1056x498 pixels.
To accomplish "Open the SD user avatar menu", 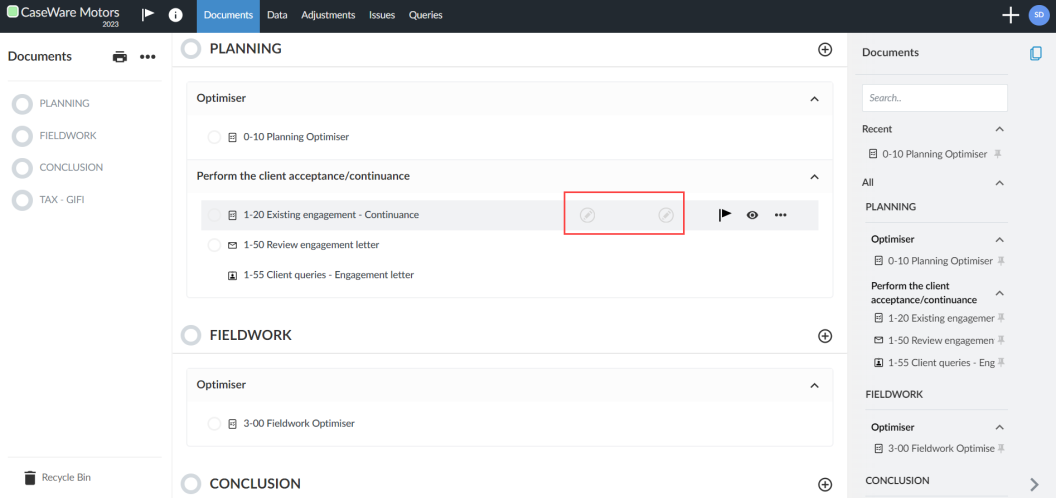I will (x=1038, y=15).
